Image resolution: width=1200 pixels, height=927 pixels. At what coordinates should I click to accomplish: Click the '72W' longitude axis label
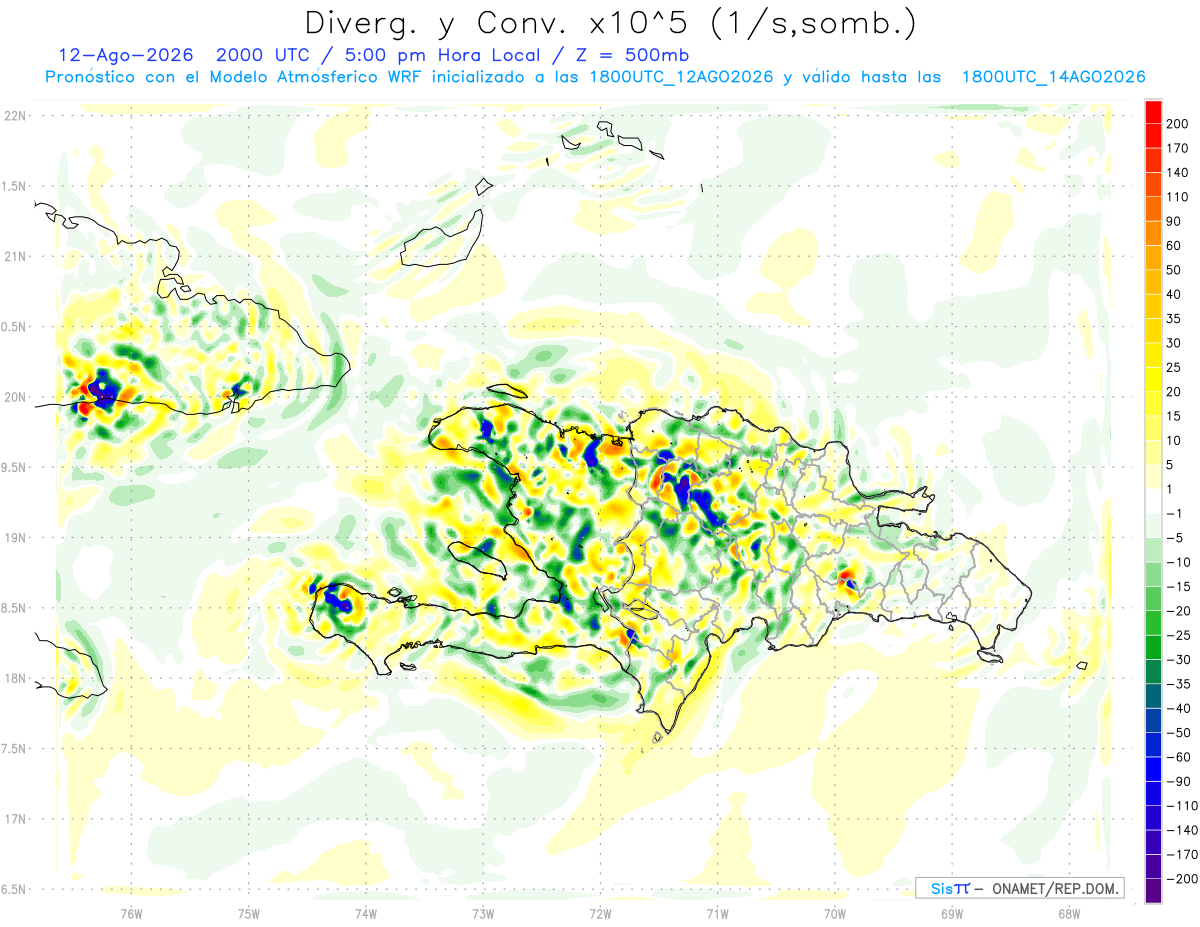(600, 912)
